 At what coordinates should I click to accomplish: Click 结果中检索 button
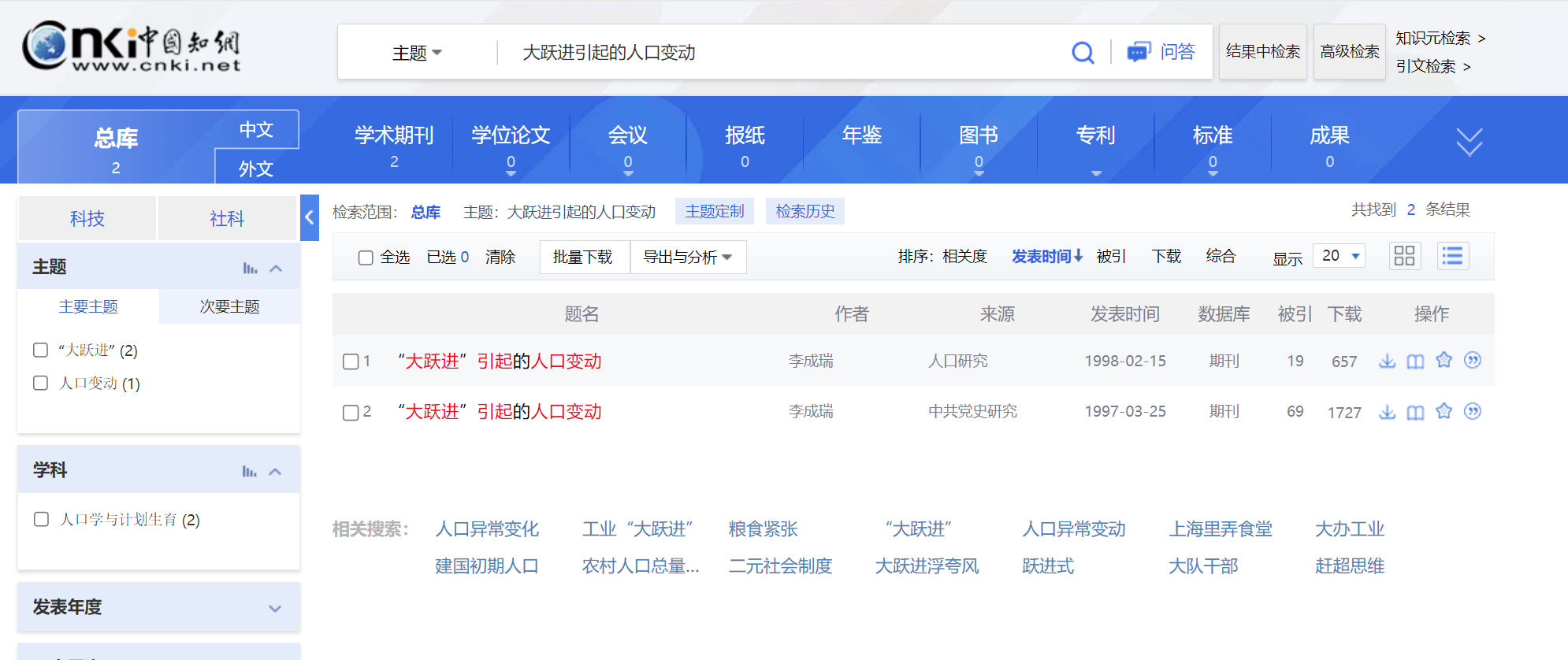tap(1263, 52)
